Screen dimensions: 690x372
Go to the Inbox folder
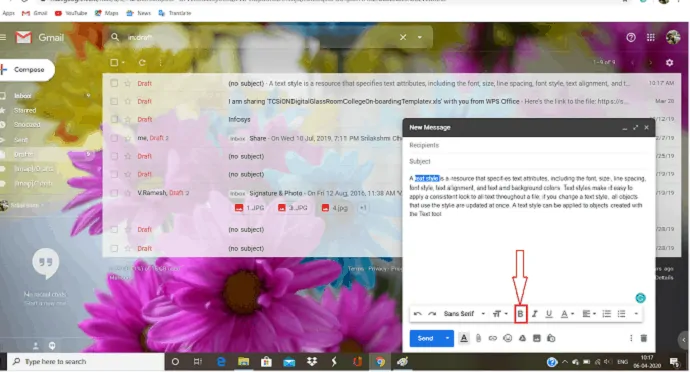23,96
